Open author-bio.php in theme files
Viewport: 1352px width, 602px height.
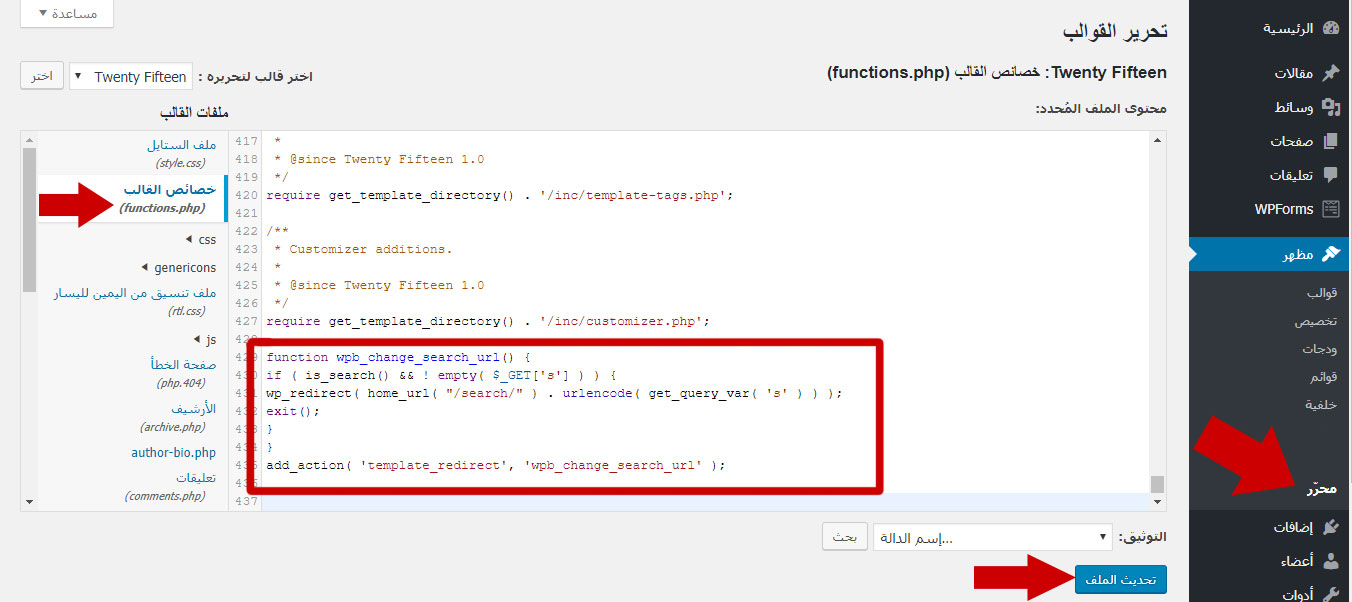tap(174, 453)
